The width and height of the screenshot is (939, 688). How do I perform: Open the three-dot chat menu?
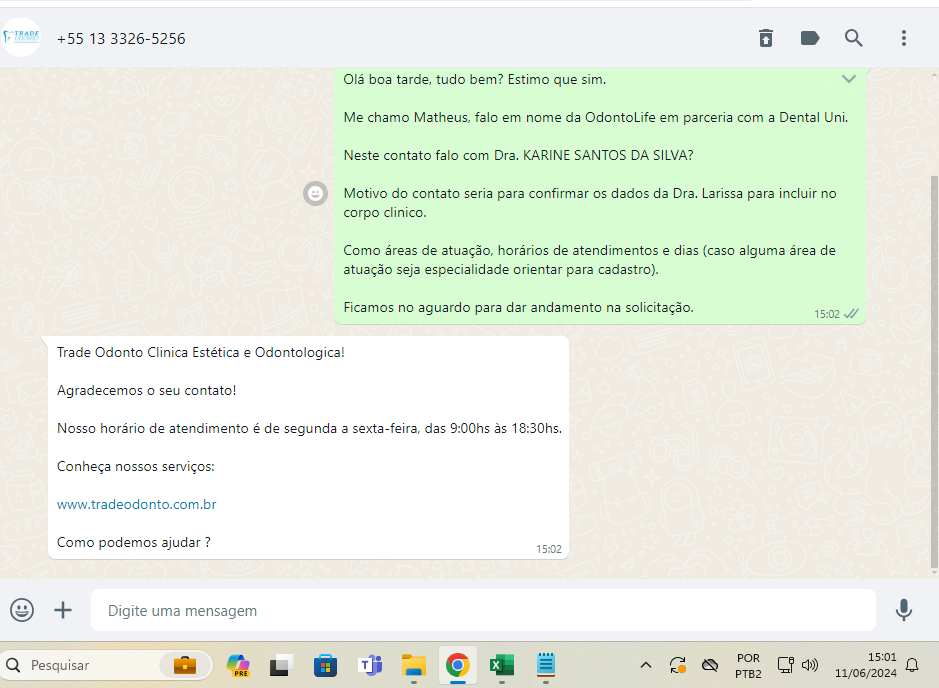904,38
